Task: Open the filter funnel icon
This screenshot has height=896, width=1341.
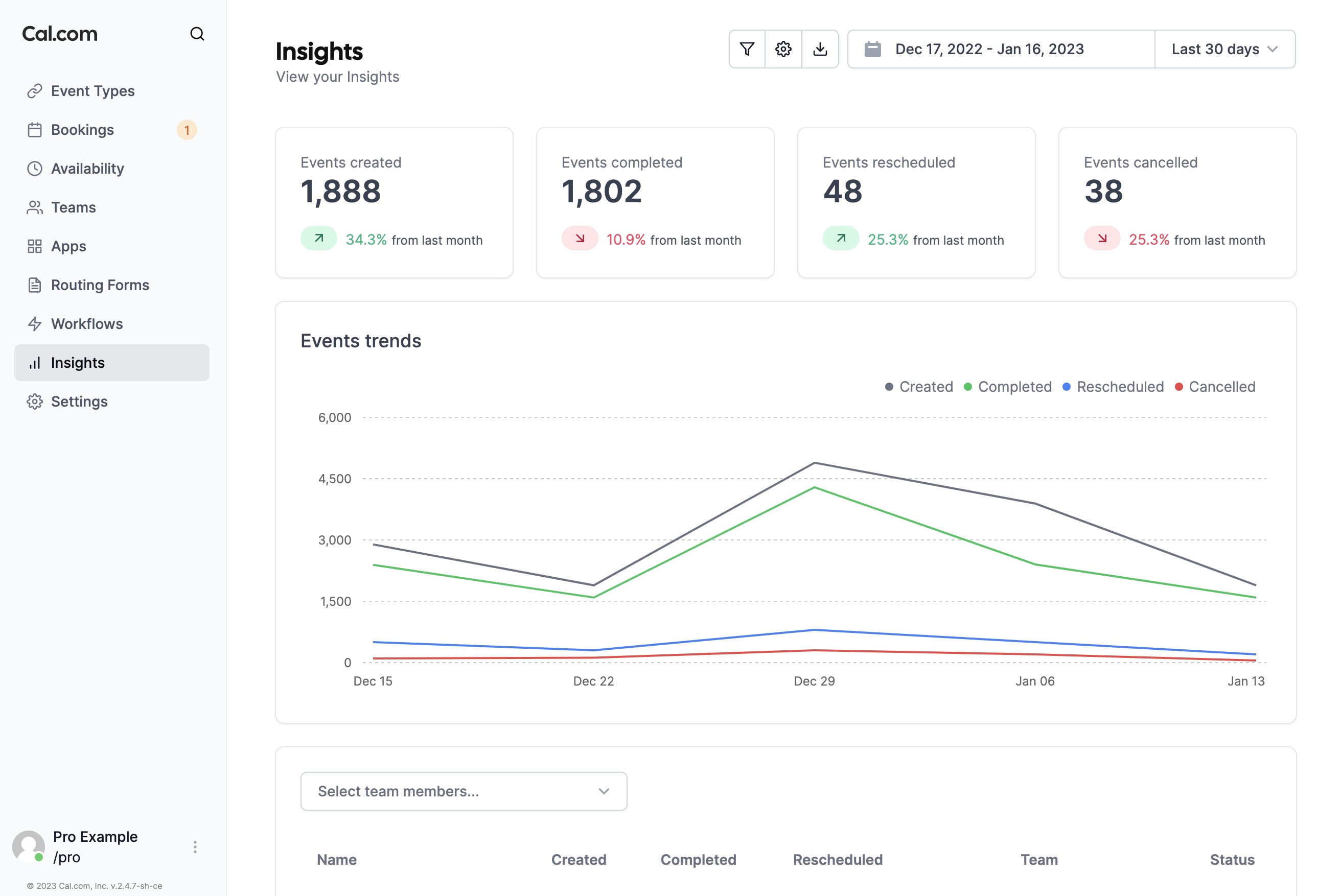Action: coord(747,49)
